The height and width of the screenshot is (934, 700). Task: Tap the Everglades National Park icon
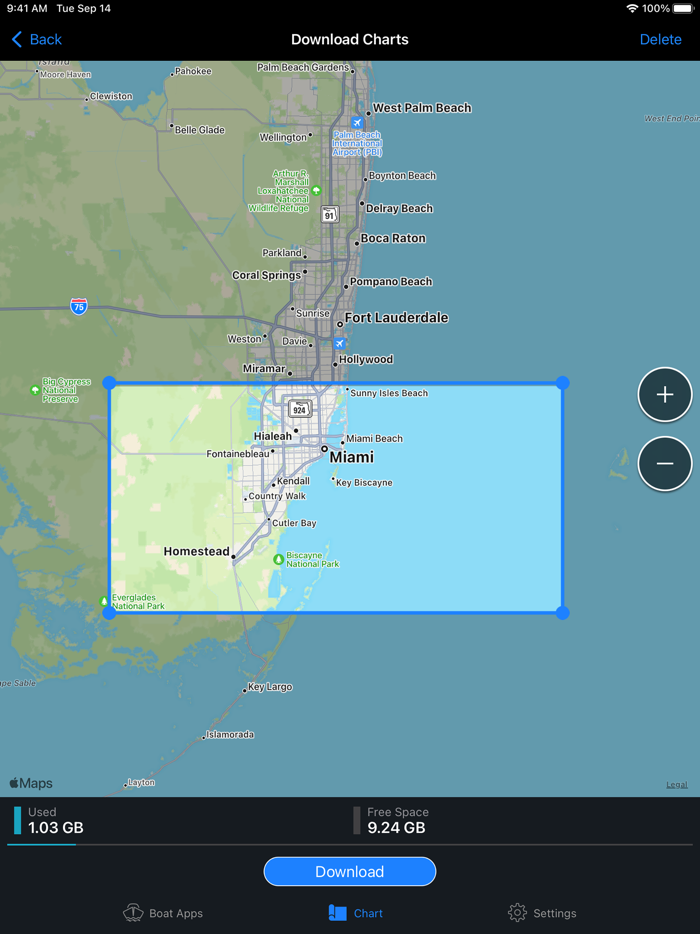click(x=104, y=601)
